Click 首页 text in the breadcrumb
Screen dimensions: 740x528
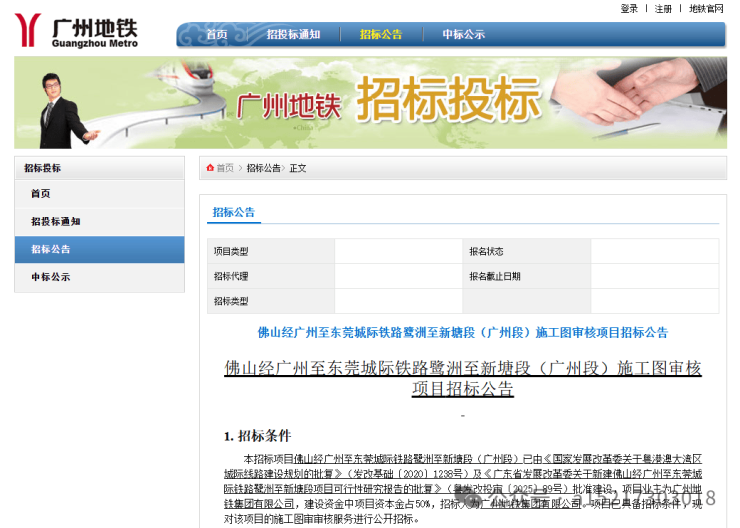(225, 168)
